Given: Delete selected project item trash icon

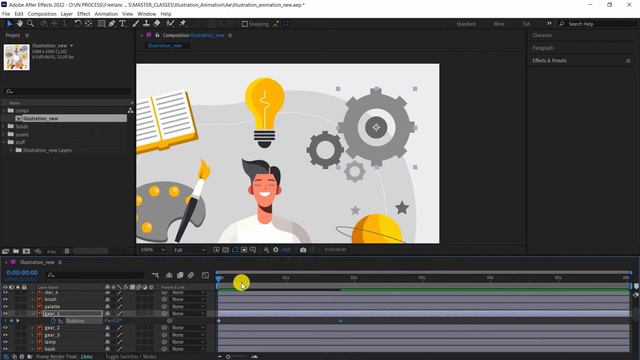Looking at the screenshot, I should click(67, 251).
